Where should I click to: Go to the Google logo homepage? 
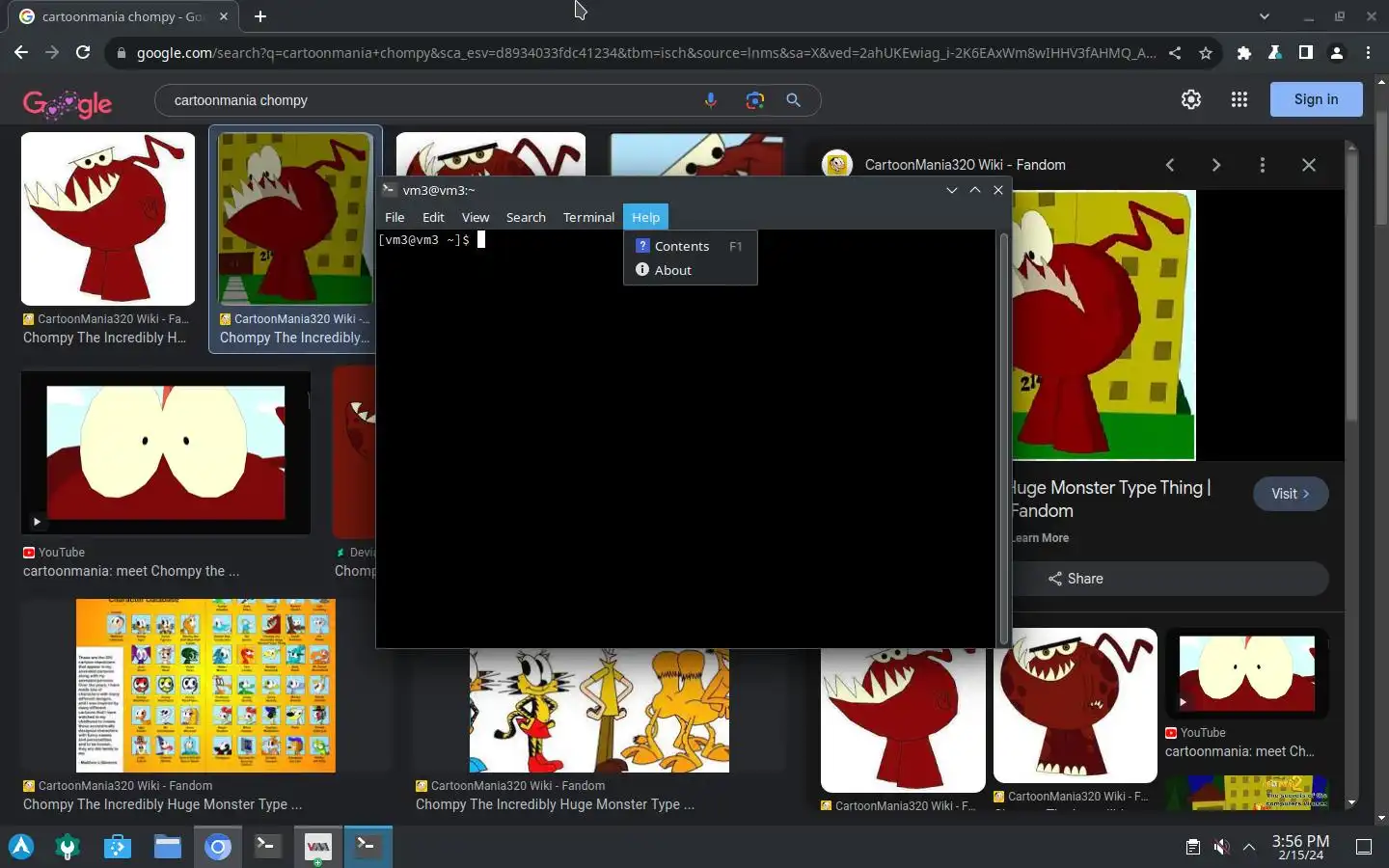[x=68, y=103]
